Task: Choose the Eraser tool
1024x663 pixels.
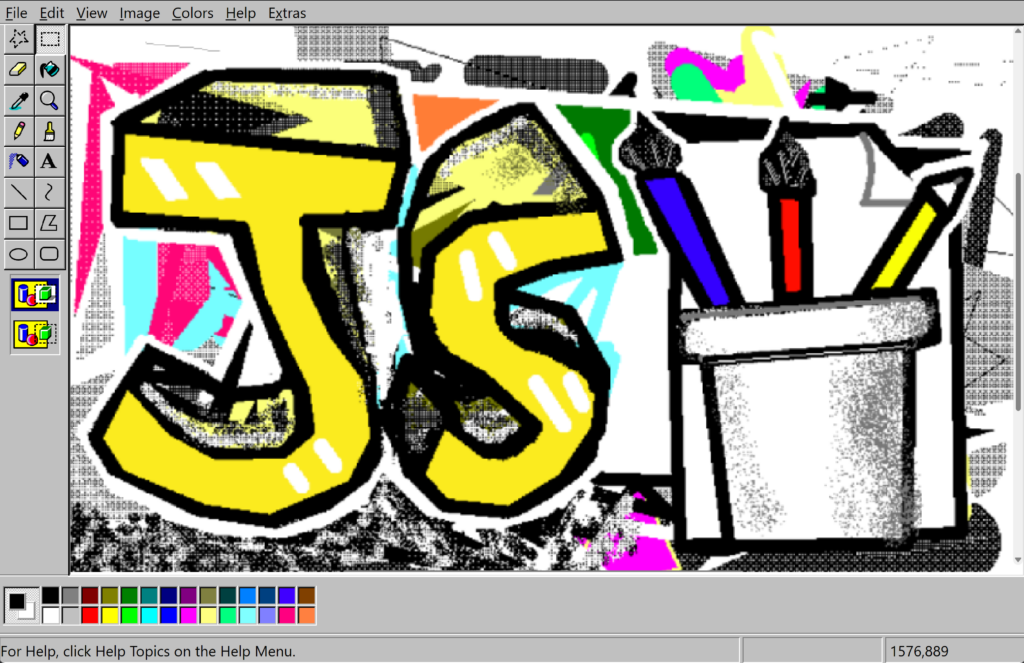Action: tap(19, 70)
